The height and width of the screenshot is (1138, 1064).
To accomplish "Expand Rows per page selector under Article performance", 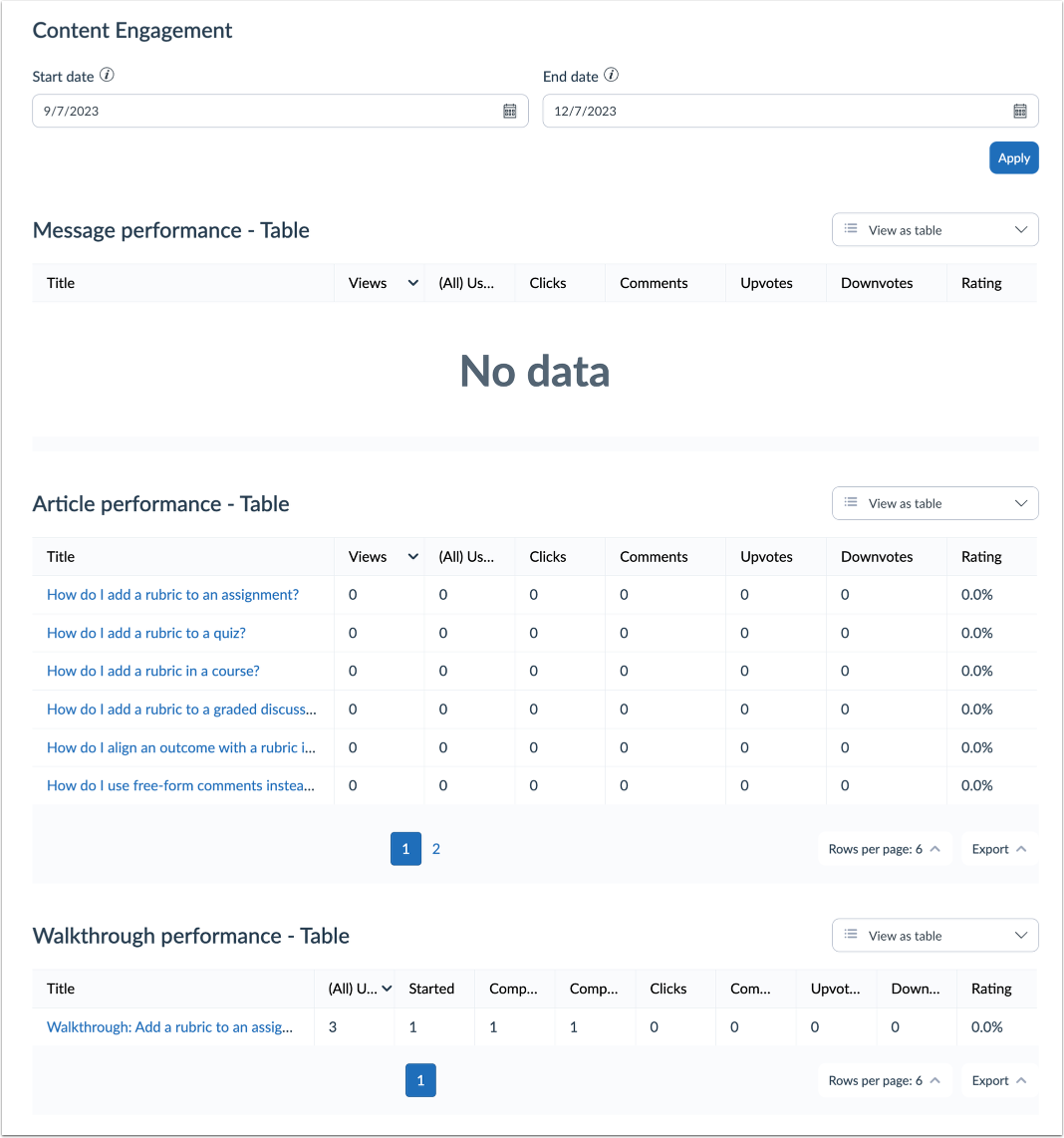I will pyautogui.click(x=884, y=848).
